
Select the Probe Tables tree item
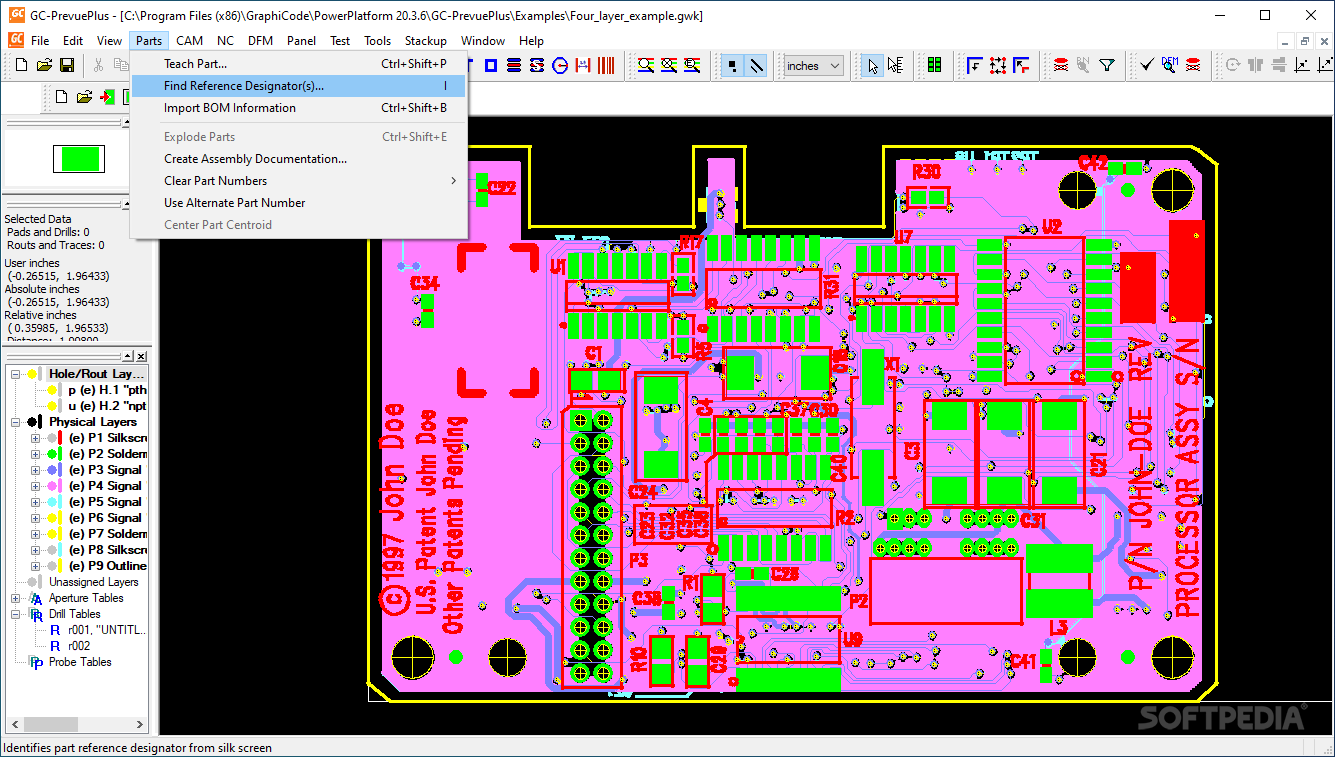click(x=81, y=662)
